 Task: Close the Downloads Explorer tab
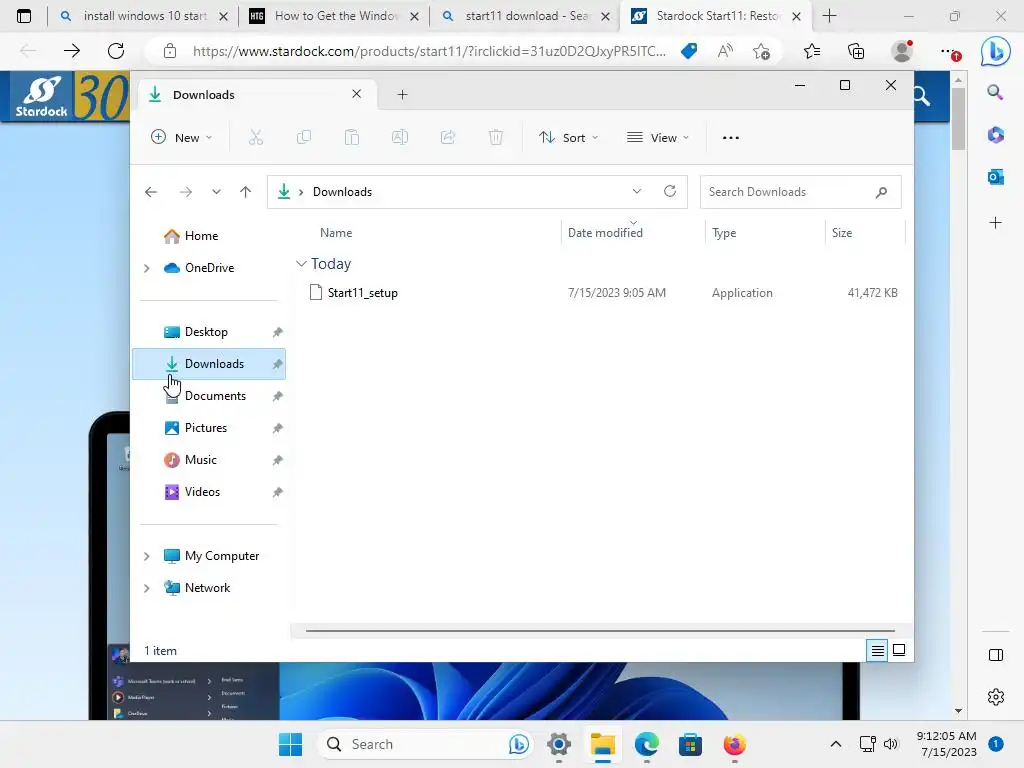coord(357,94)
